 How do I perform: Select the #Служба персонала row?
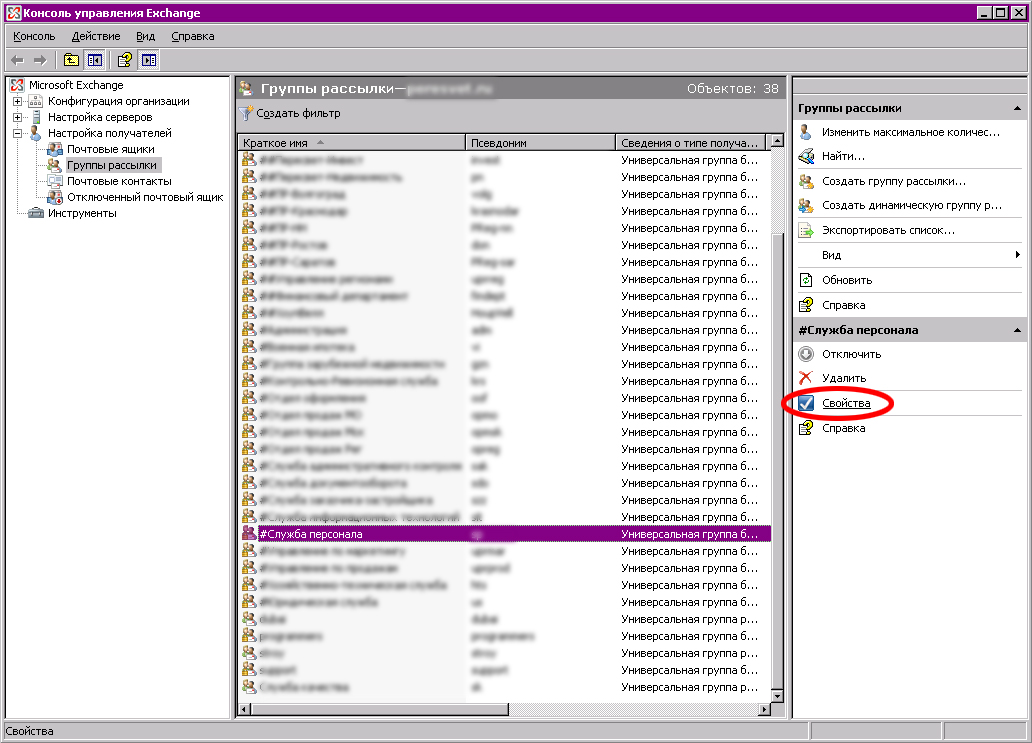504,534
